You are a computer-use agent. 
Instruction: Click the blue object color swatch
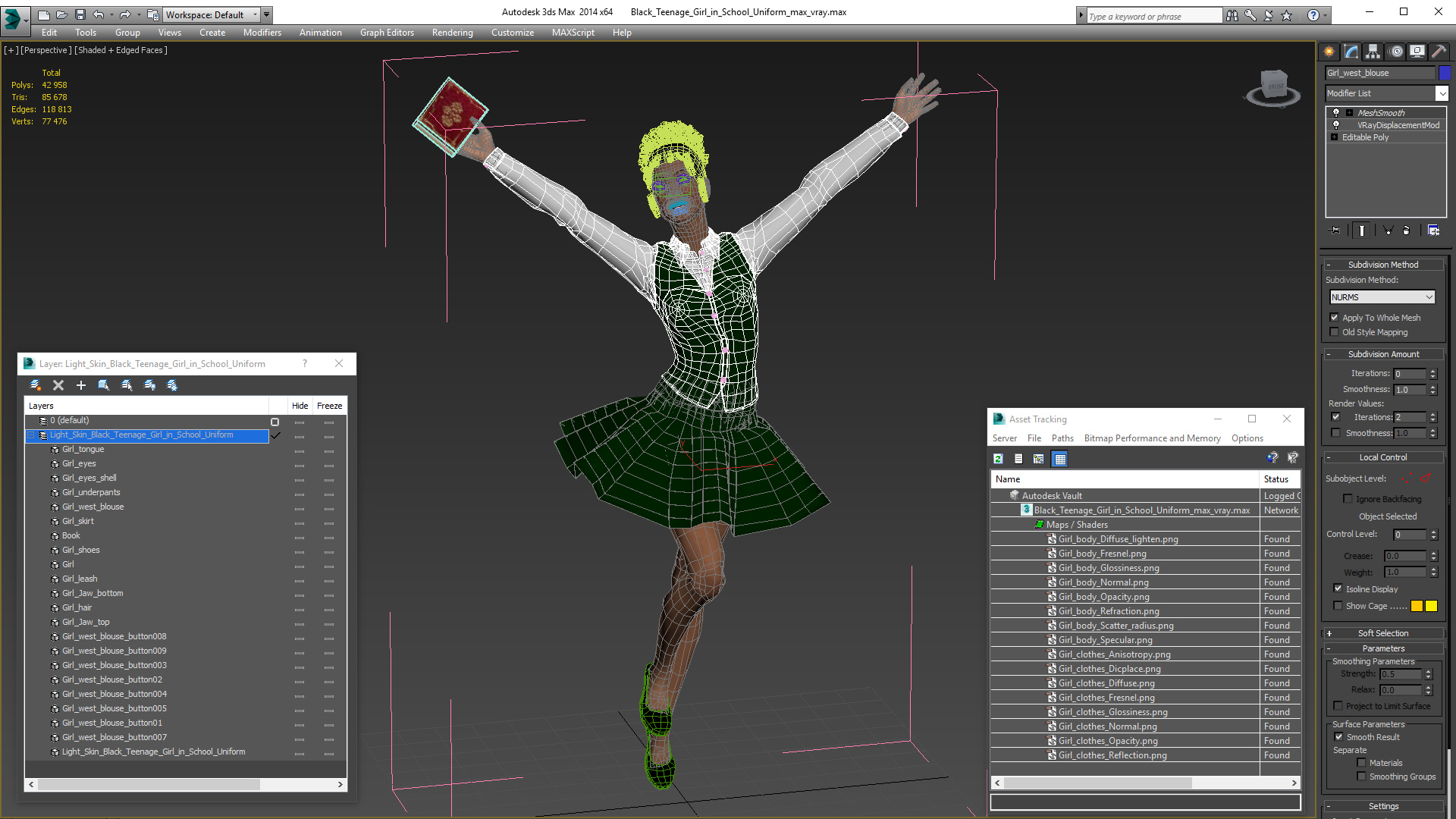[1444, 73]
